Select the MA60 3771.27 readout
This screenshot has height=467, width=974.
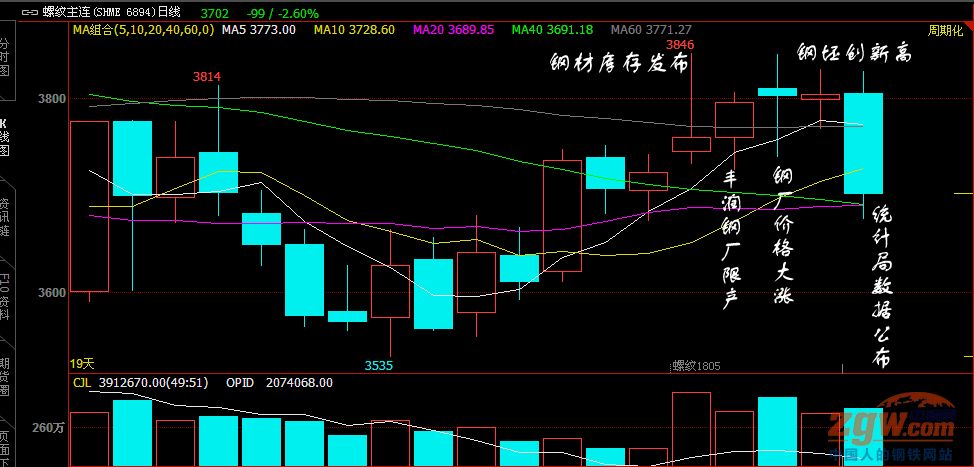(651, 29)
